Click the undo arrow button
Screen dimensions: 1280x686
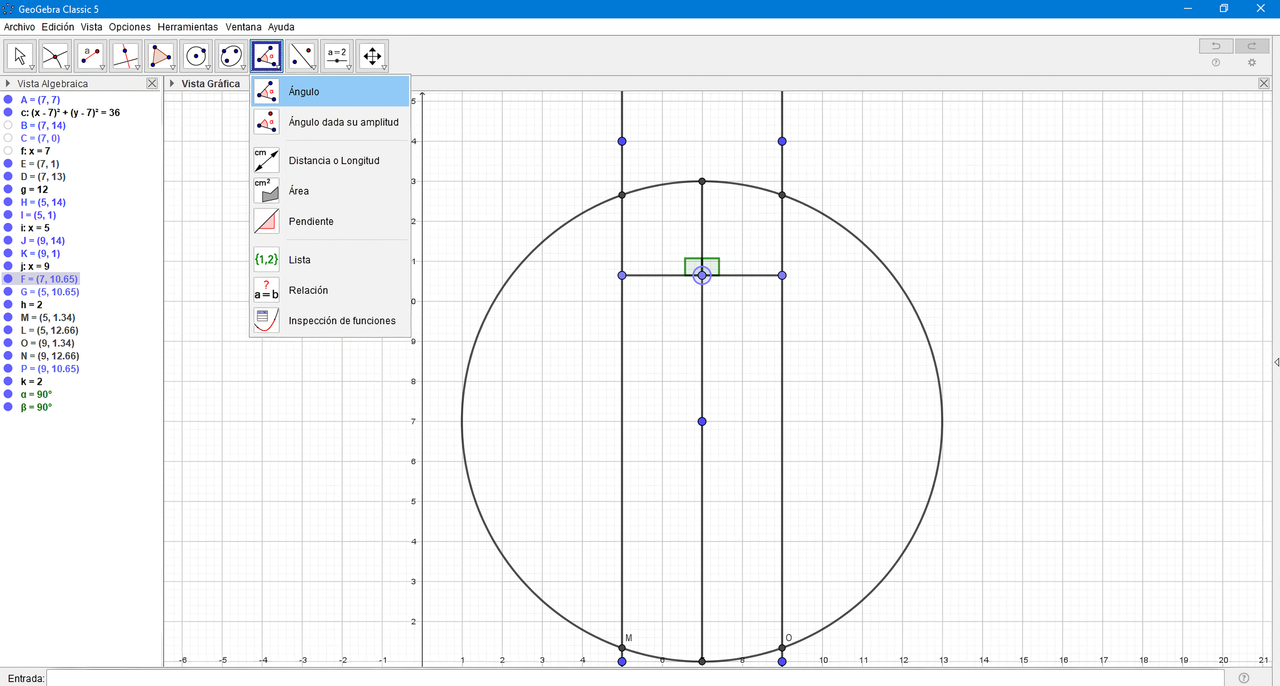[x=1215, y=46]
